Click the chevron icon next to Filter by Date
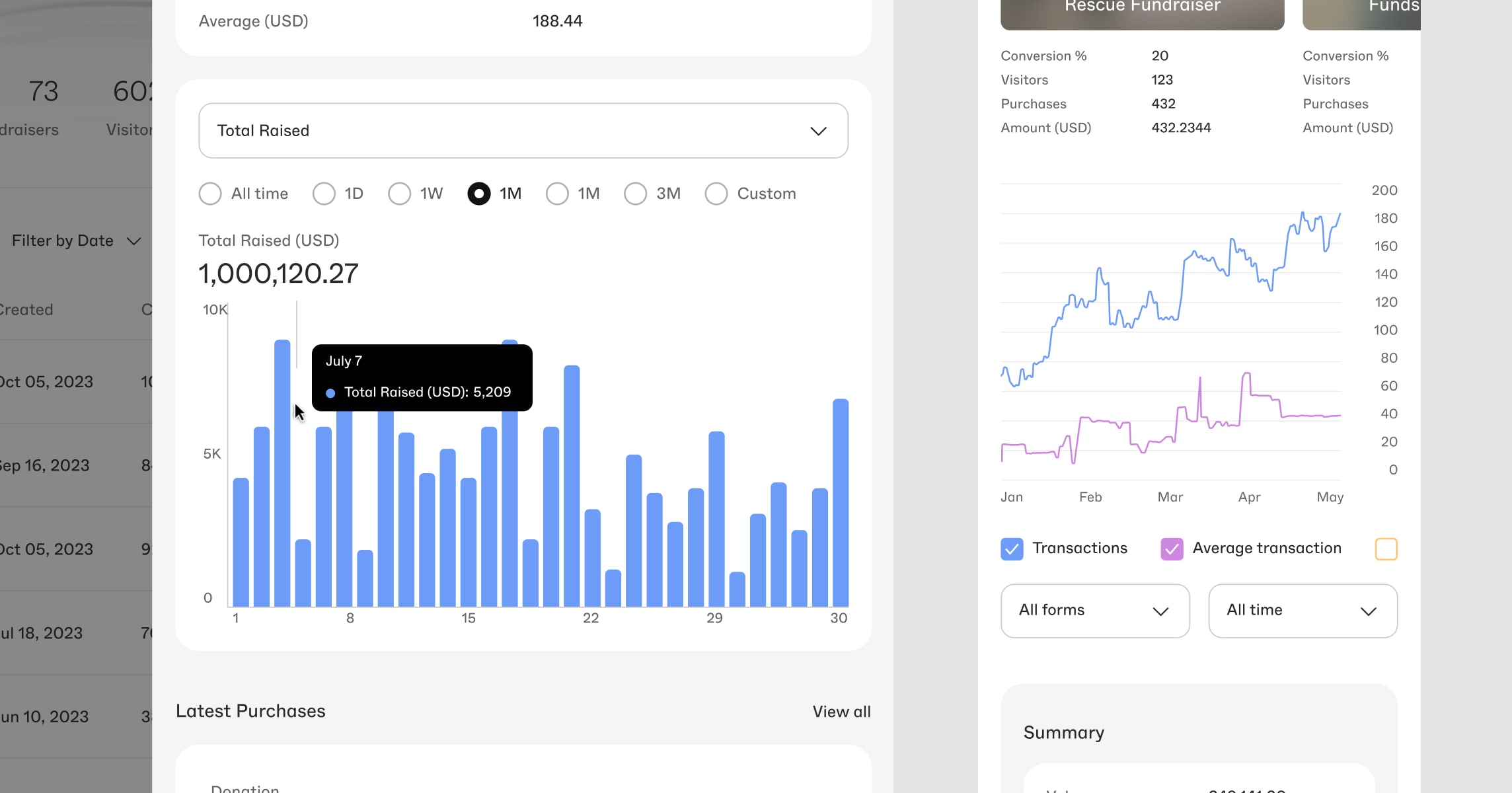This screenshot has height=793, width=1512. pyautogui.click(x=134, y=241)
